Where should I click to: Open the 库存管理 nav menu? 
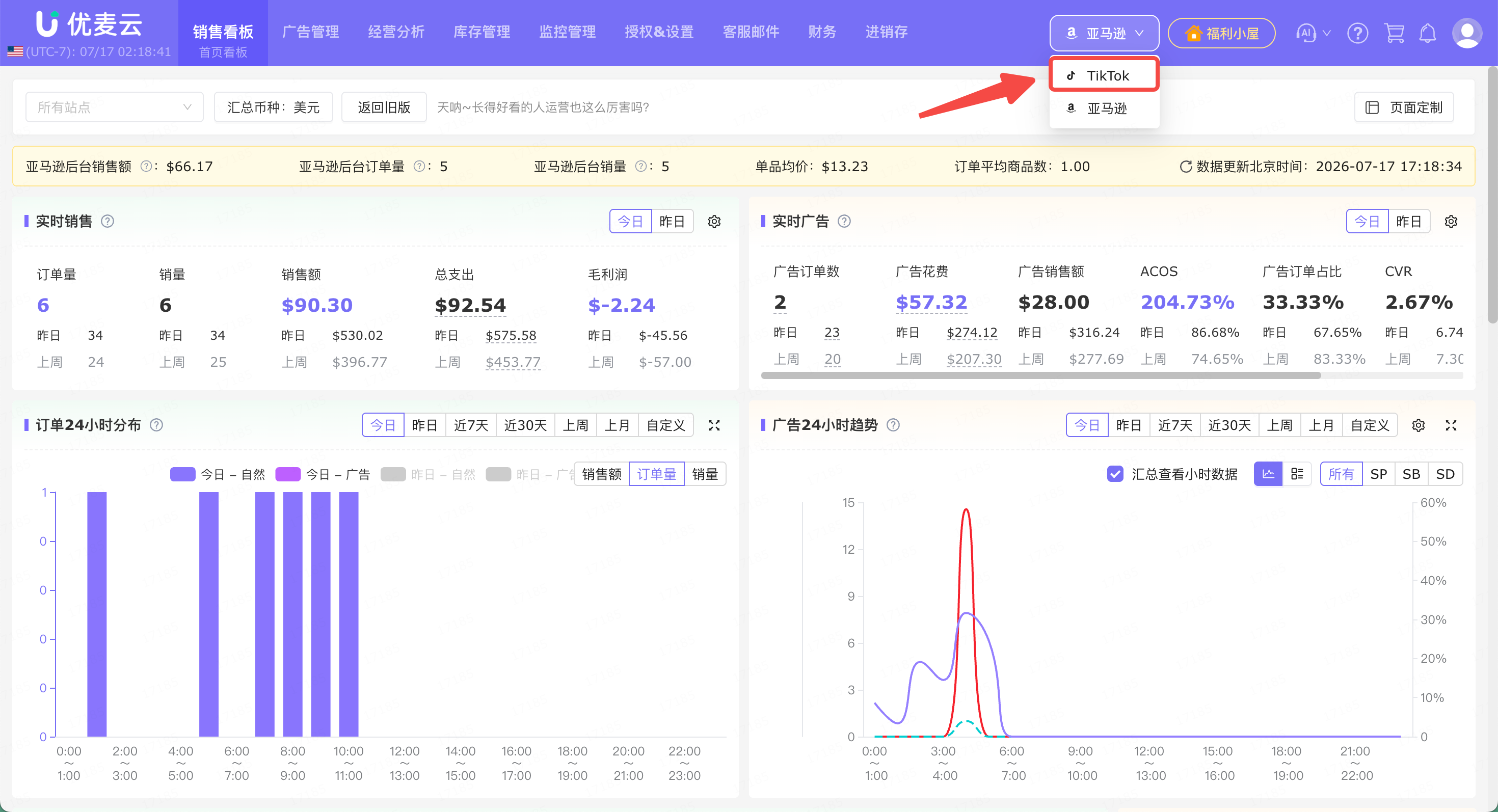tap(481, 32)
